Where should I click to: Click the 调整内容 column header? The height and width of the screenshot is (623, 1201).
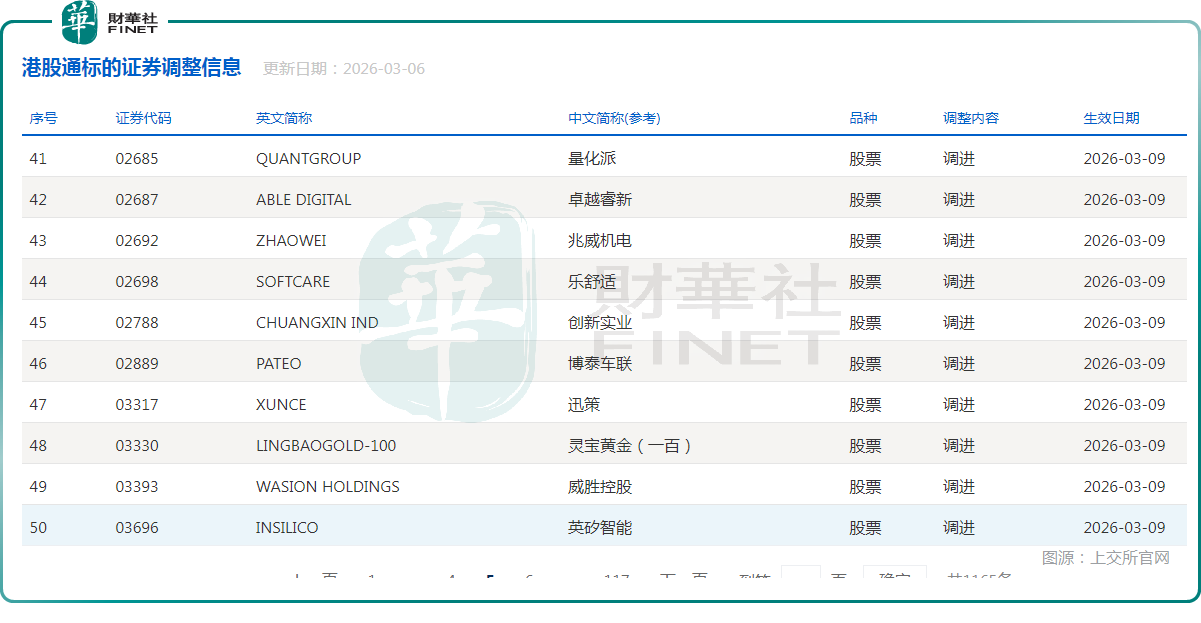(970, 118)
